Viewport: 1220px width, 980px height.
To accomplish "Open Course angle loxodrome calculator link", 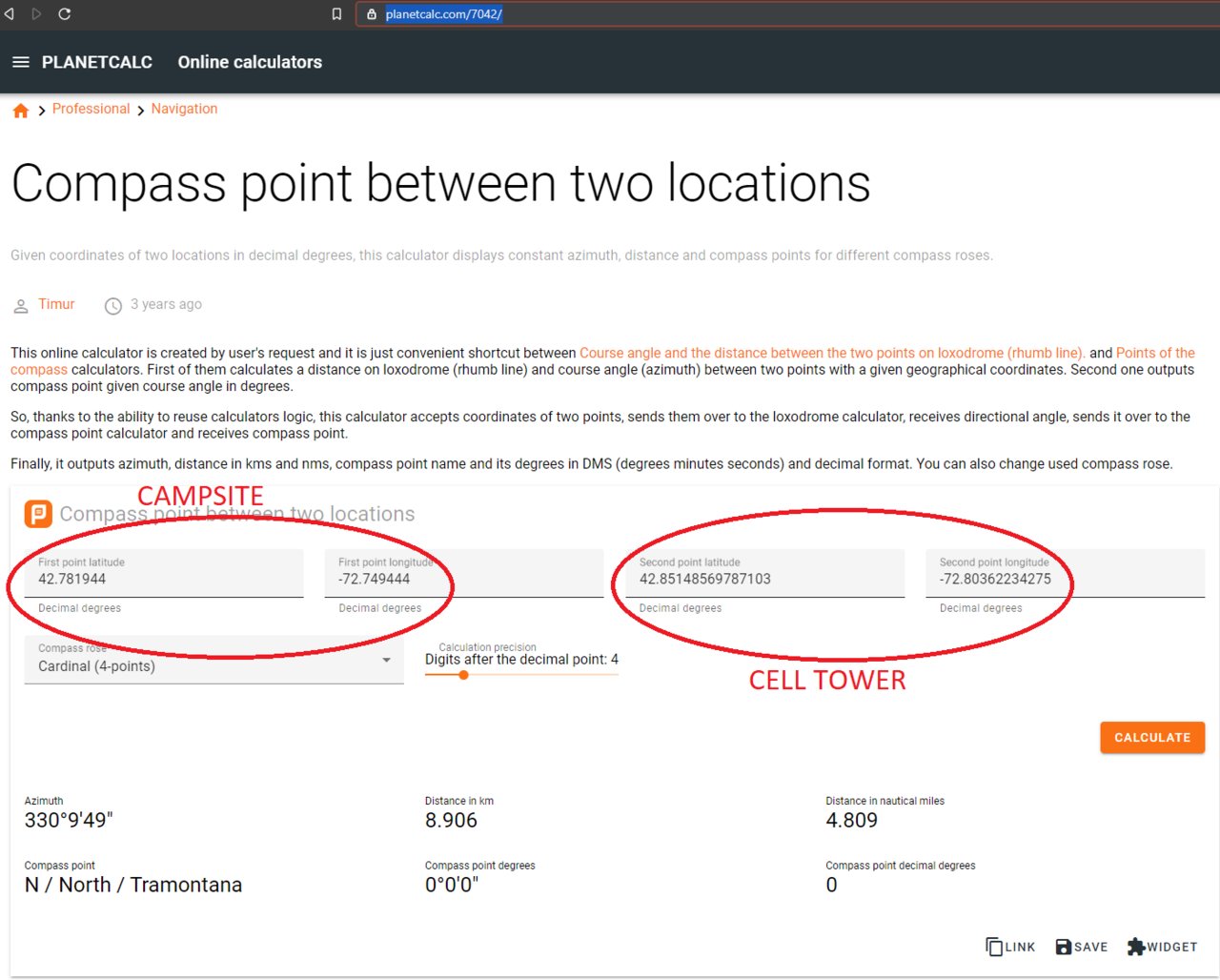I will pyautogui.click(x=832, y=353).
